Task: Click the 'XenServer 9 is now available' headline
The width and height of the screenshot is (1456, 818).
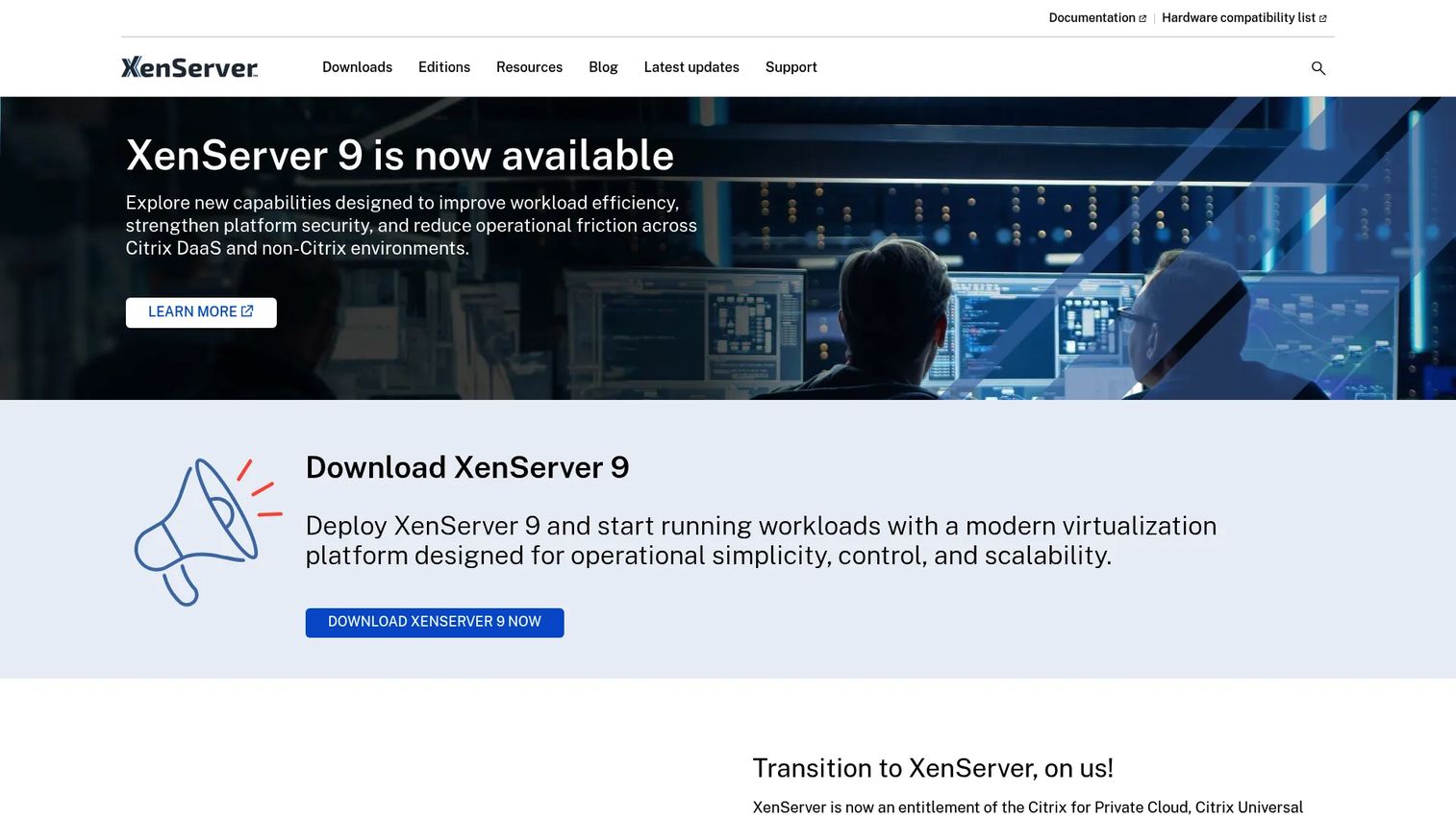Action: (x=400, y=156)
